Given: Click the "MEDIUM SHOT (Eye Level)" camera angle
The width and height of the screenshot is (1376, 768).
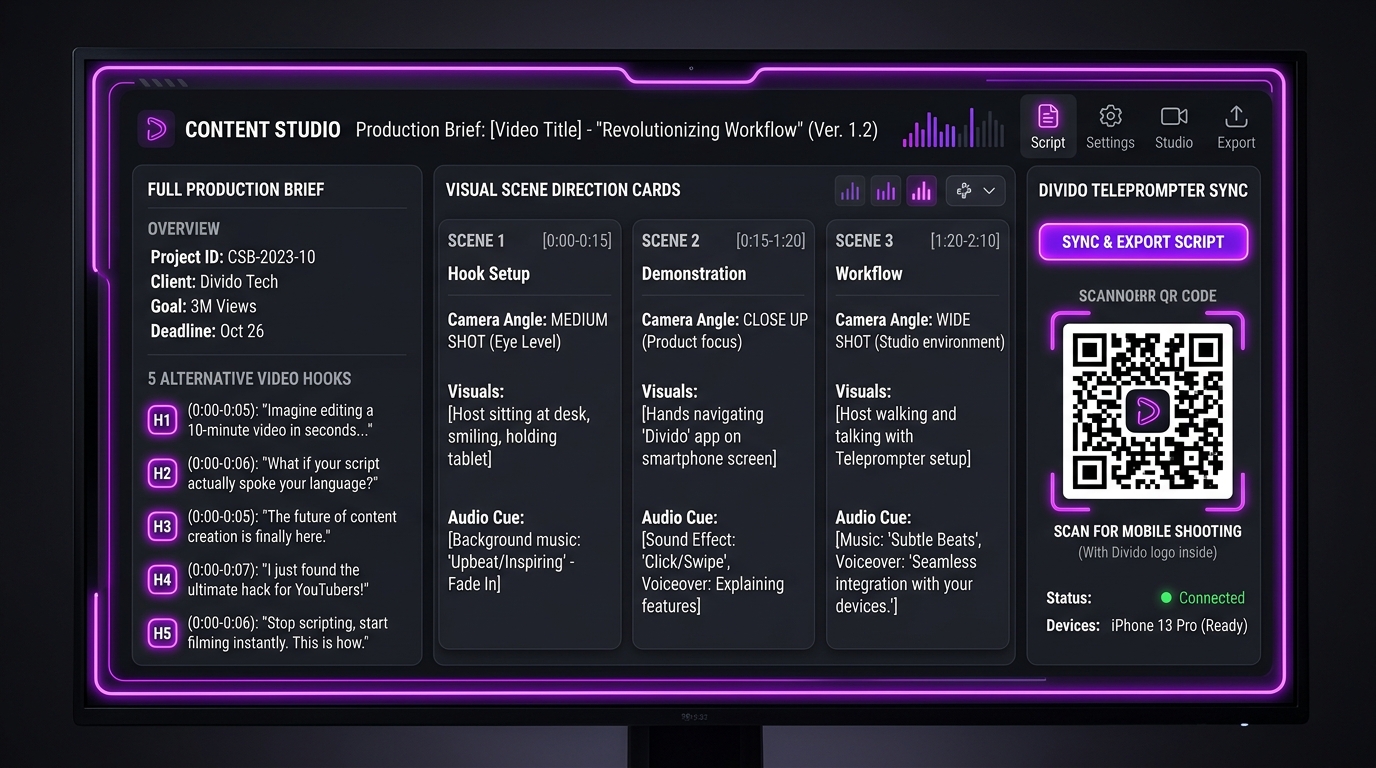Looking at the screenshot, I should 528,331.
